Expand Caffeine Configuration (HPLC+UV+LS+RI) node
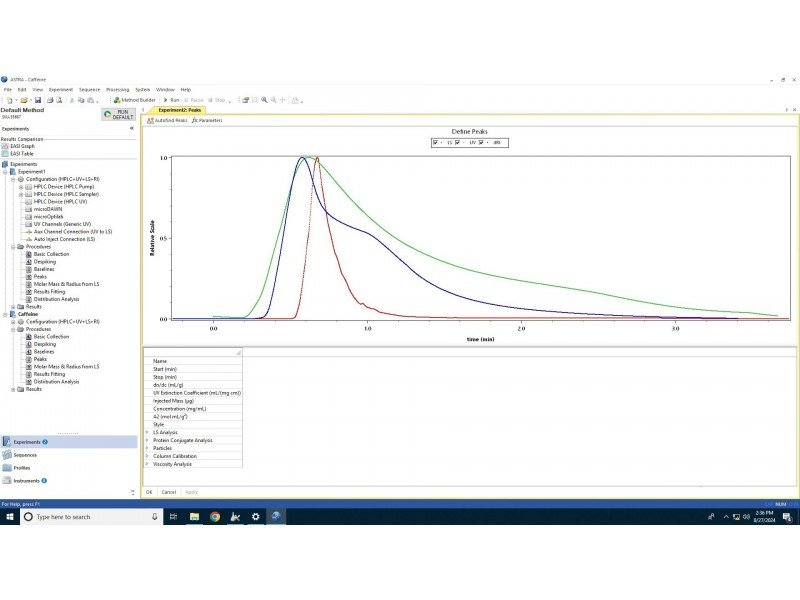Image resolution: width=800 pixels, height=600 pixels. [x=13, y=322]
